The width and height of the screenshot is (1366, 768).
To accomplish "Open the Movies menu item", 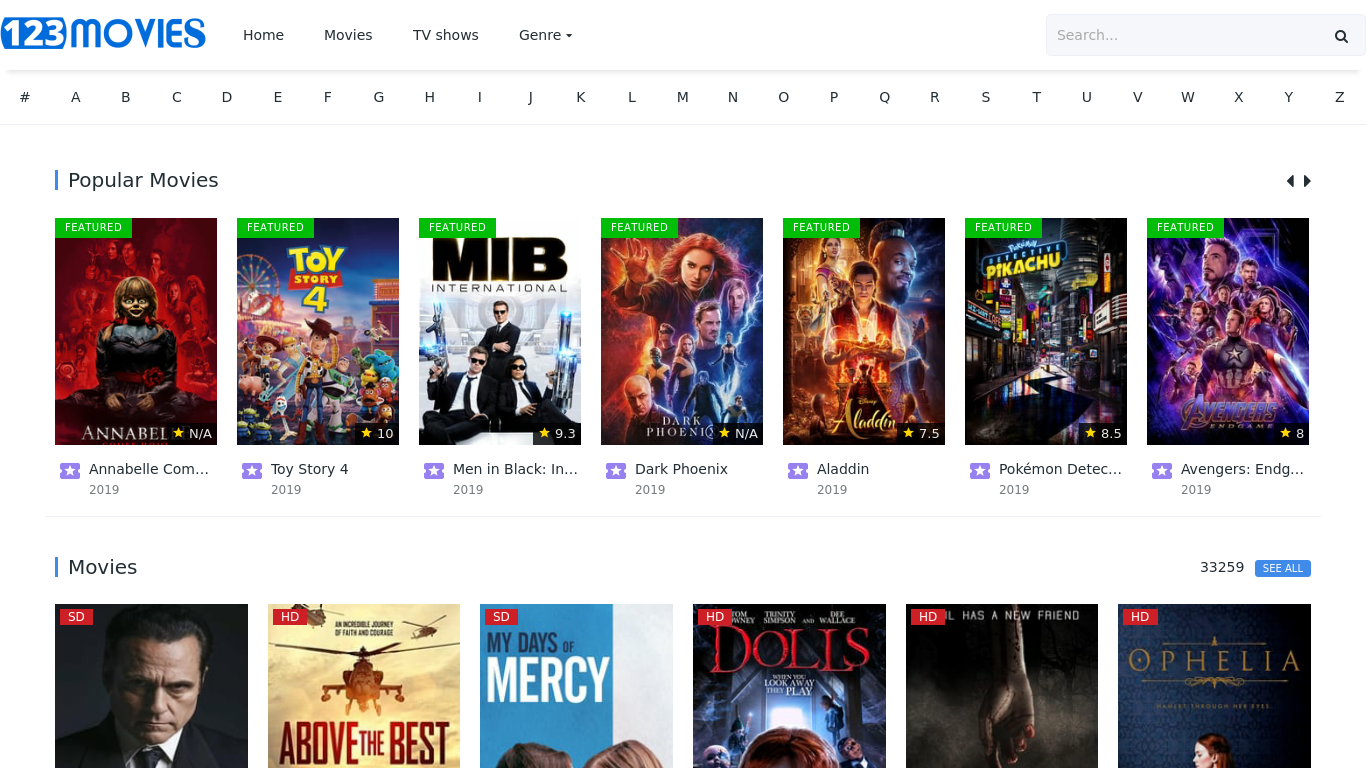I will click(348, 35).
